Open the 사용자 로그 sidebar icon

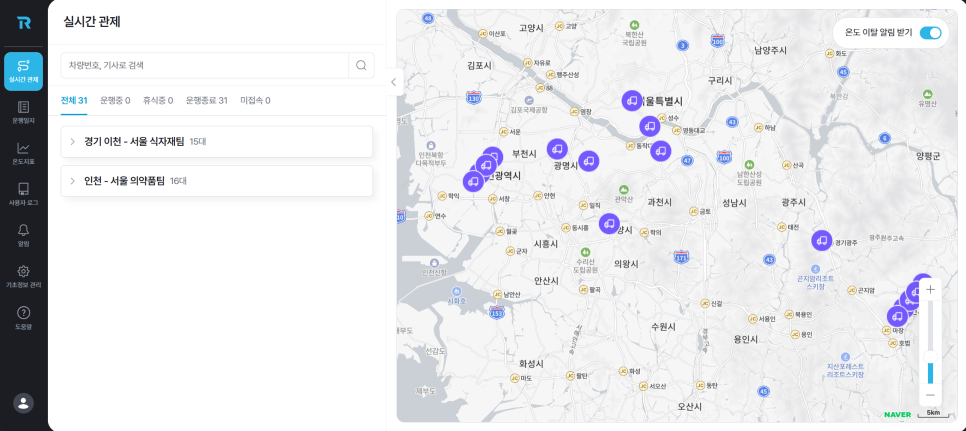tap(23, 193)
